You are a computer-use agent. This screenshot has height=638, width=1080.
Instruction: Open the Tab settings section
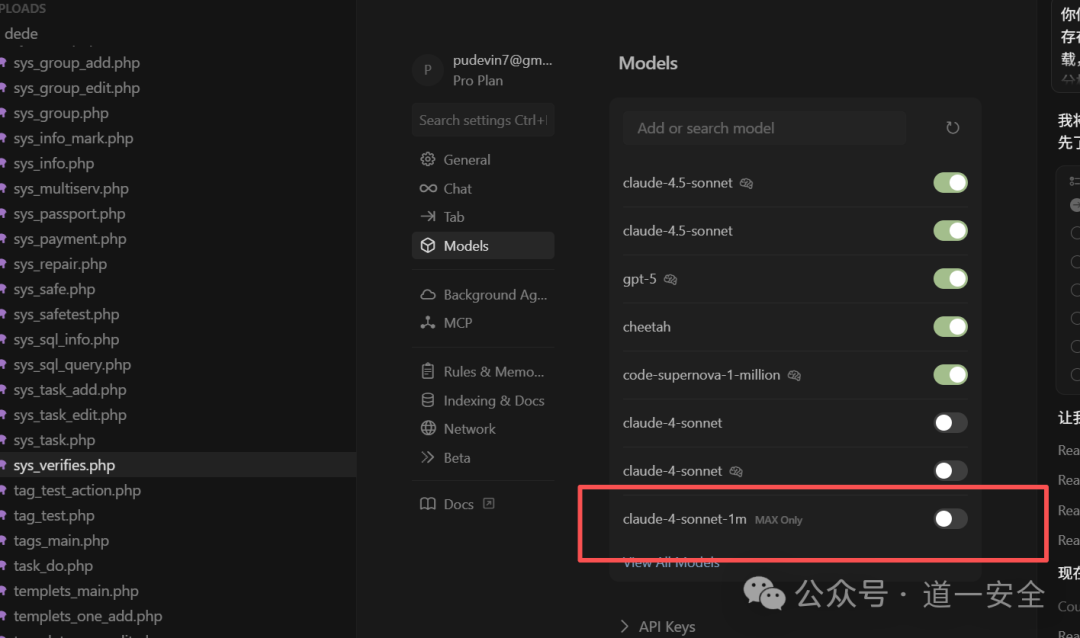(x=454, y=216)
